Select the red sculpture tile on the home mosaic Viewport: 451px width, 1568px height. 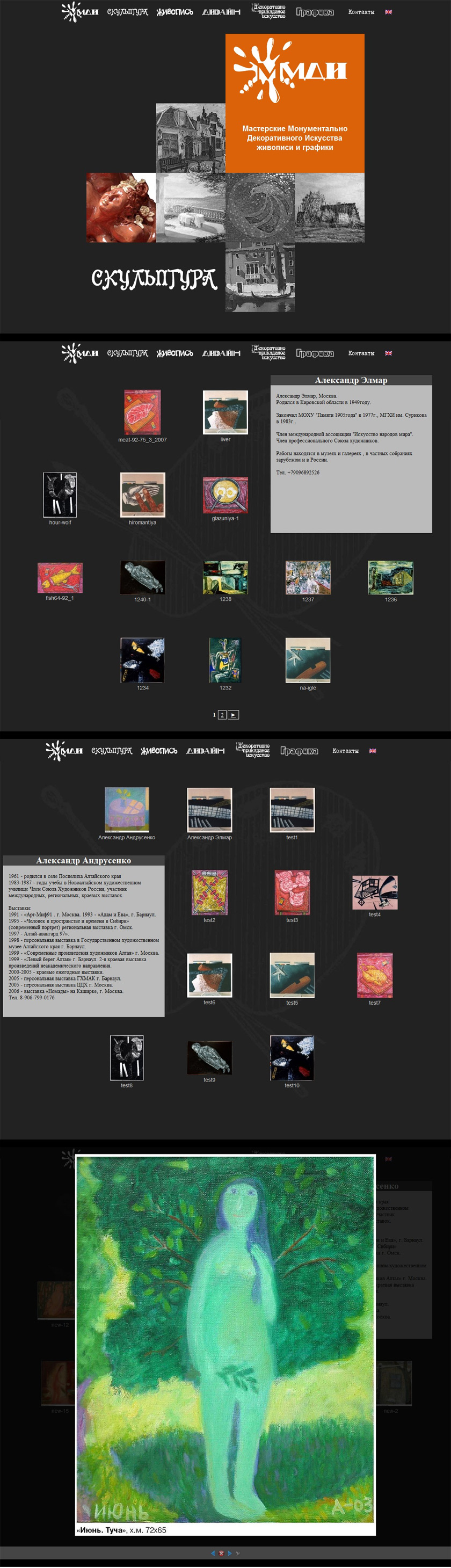point(121,208)
